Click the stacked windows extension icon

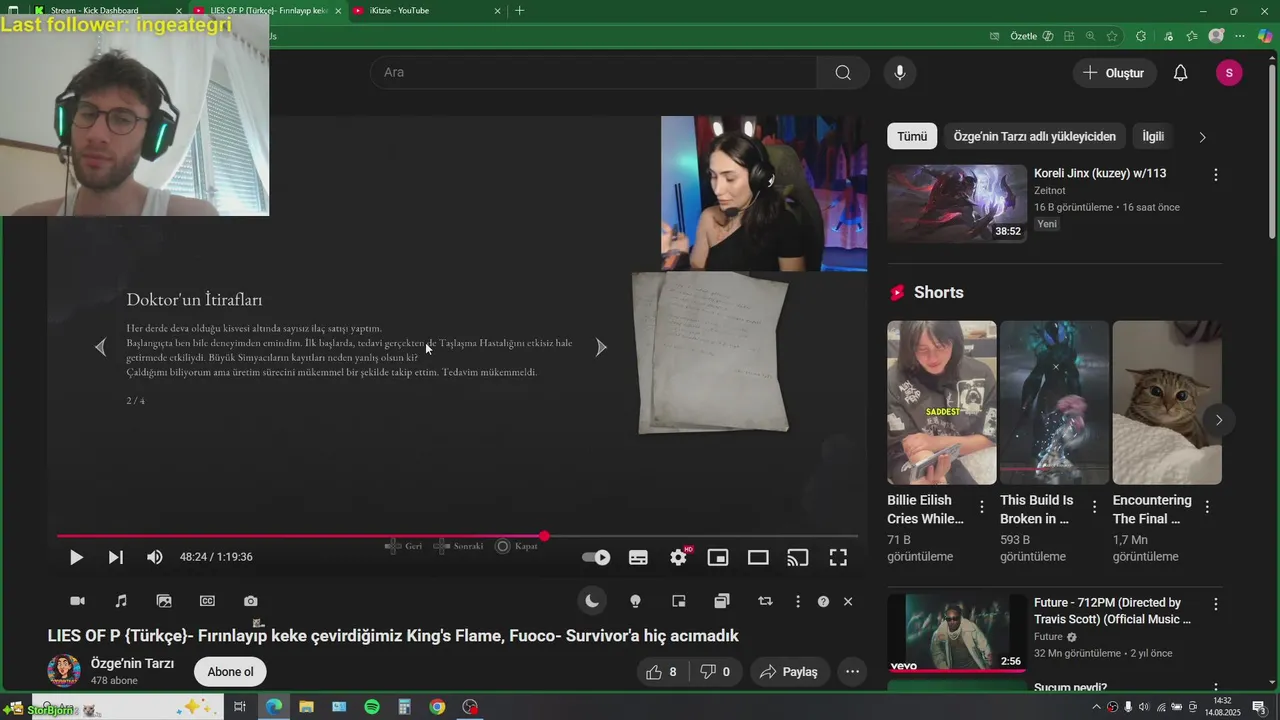coord(722,601)
